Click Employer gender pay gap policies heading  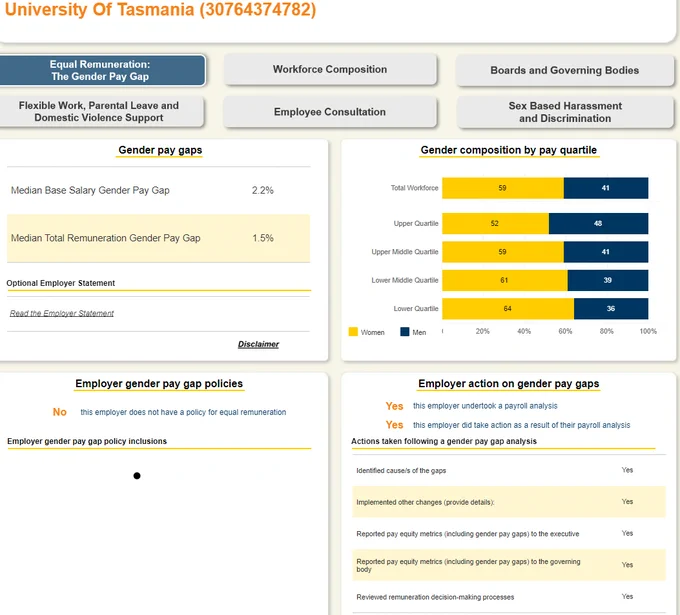pos(159,383)
